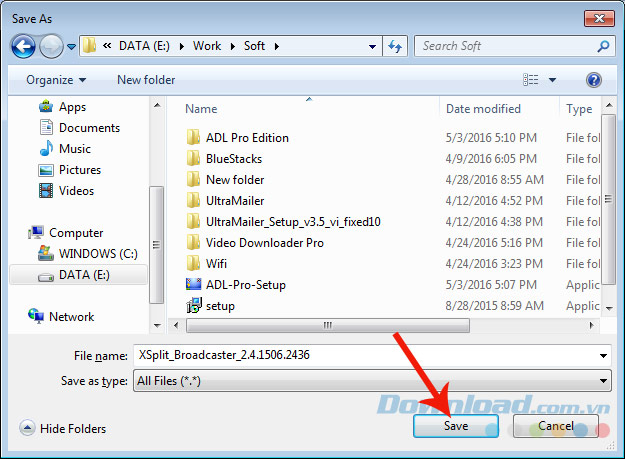Open the help question mark icon
Image resolution: width=625 pixels, height=459 pixels.
594,80
